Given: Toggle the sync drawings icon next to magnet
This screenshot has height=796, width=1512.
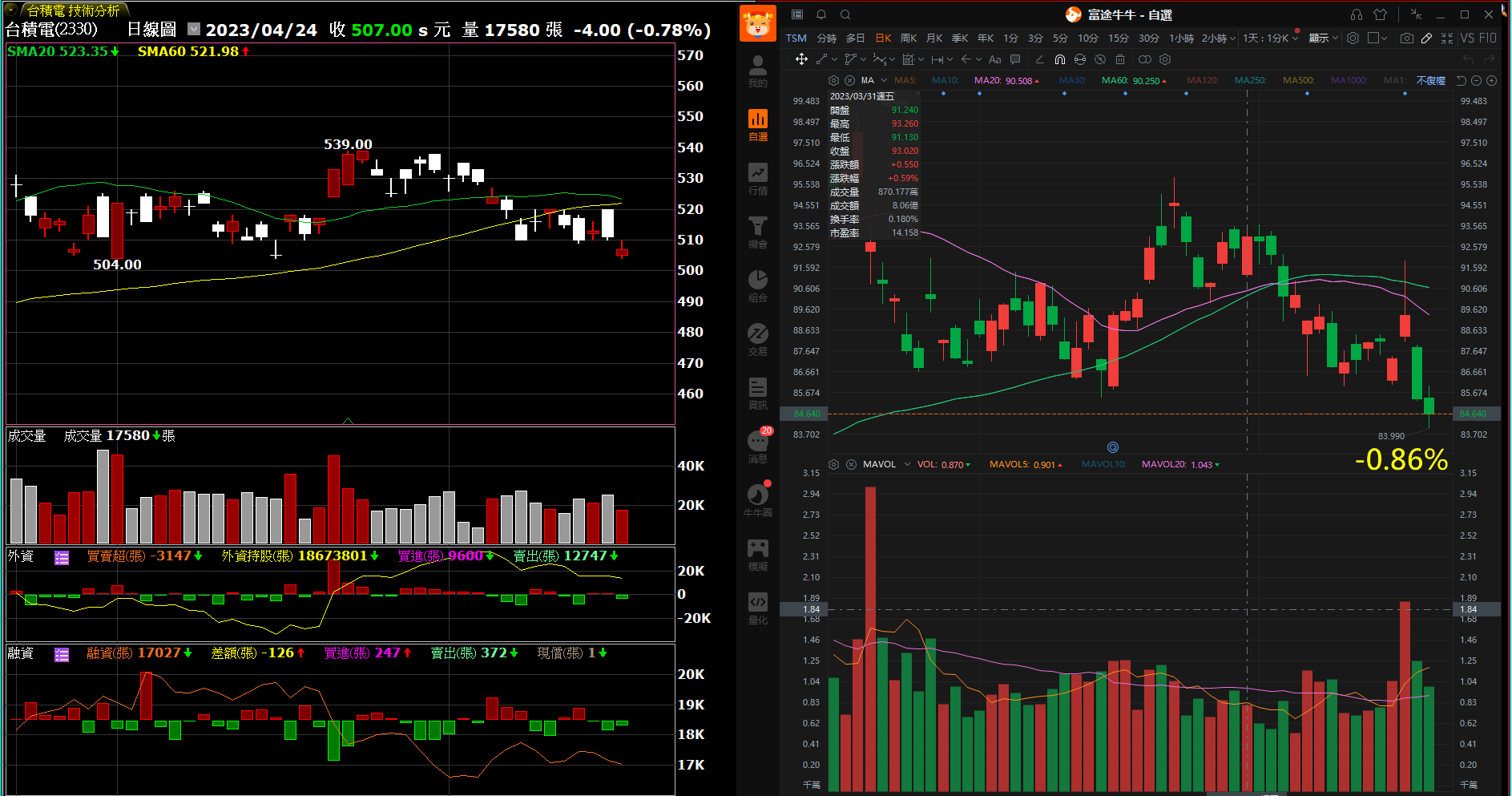Looking at the screenshot, I should pos(1080,59).
